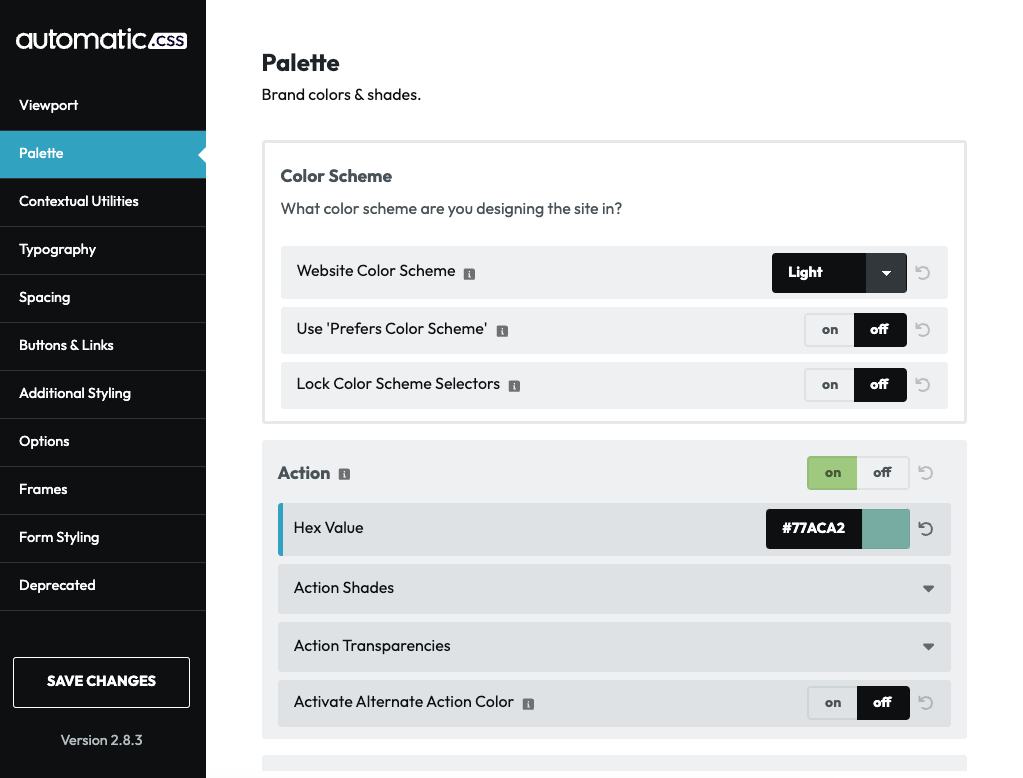Turn on Lock Color Scheme Selectors

(x=830, y=384)
